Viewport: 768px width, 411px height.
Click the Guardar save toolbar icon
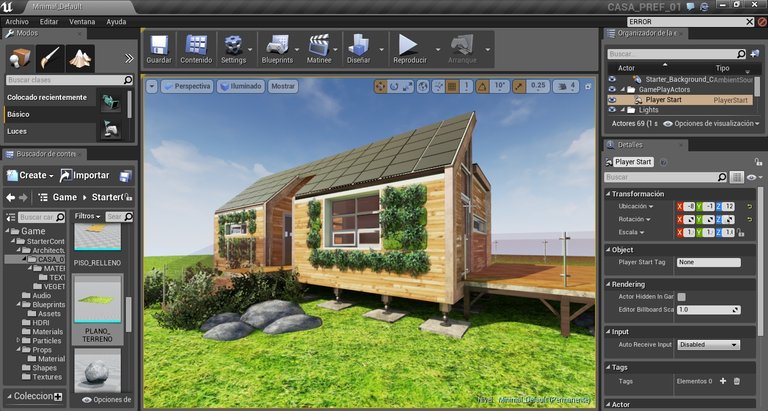[159, 49]
